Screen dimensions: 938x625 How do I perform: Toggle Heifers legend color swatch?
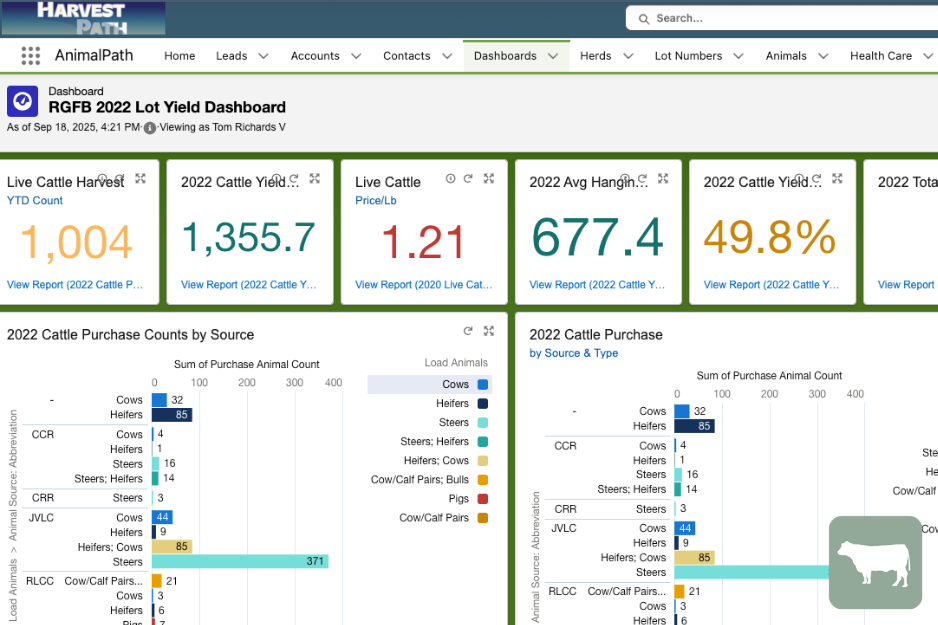pos(483,404)
